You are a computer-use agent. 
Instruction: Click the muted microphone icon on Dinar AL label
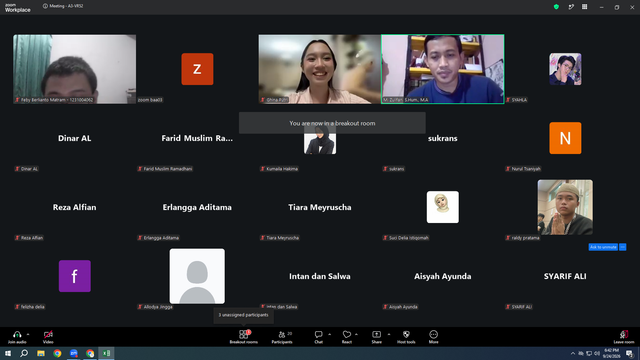tap(17, 169)
